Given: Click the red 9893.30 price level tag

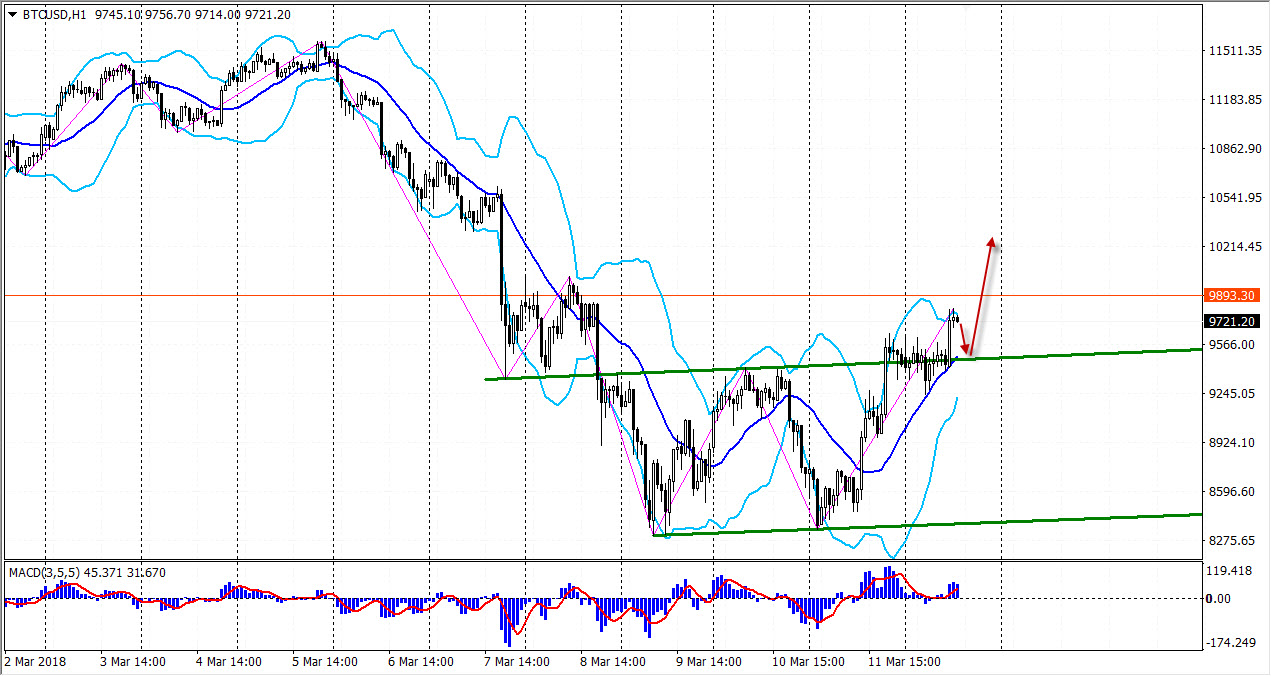Looking at the screenshot, I should (1232, 296).
